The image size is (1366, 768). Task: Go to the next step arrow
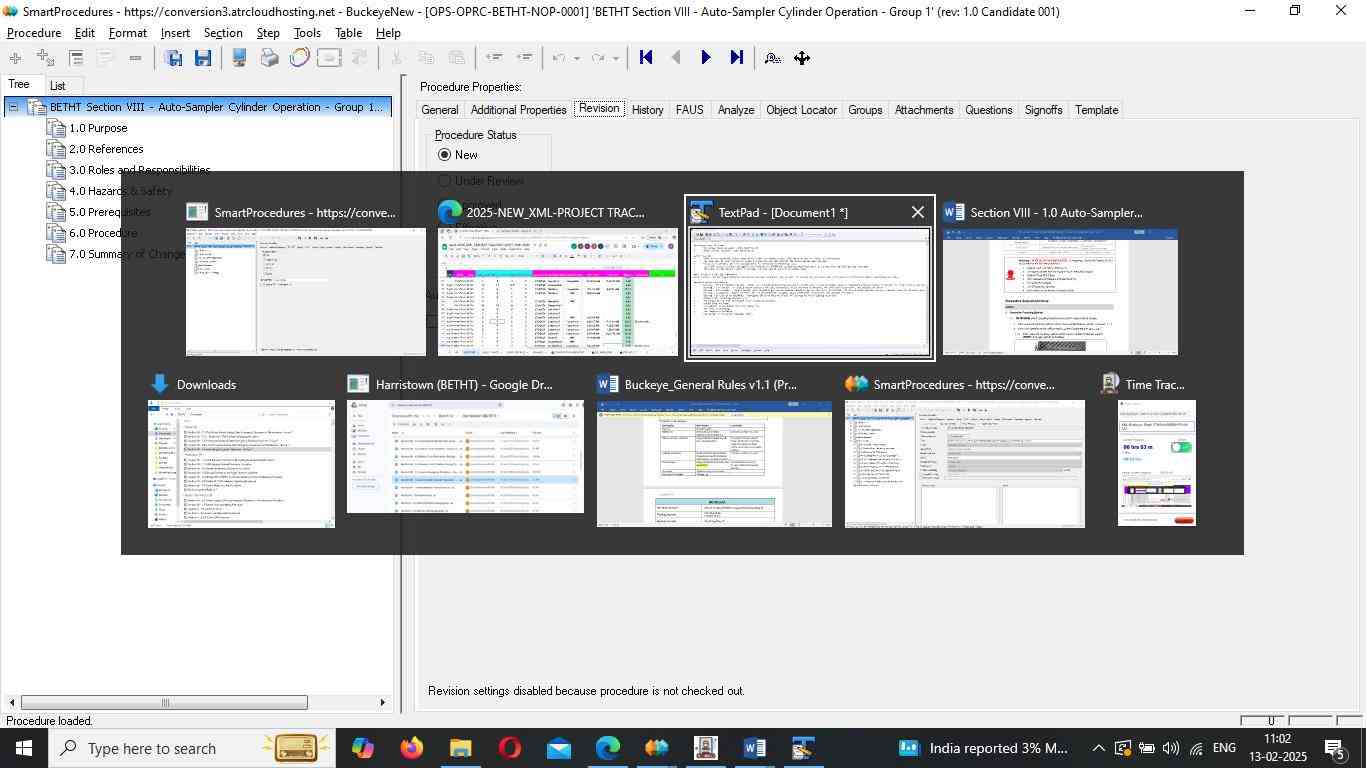[x=706, y=58]
